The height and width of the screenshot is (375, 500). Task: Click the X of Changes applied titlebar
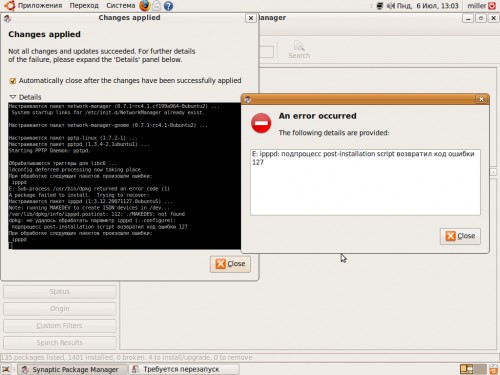coord(251,18)
